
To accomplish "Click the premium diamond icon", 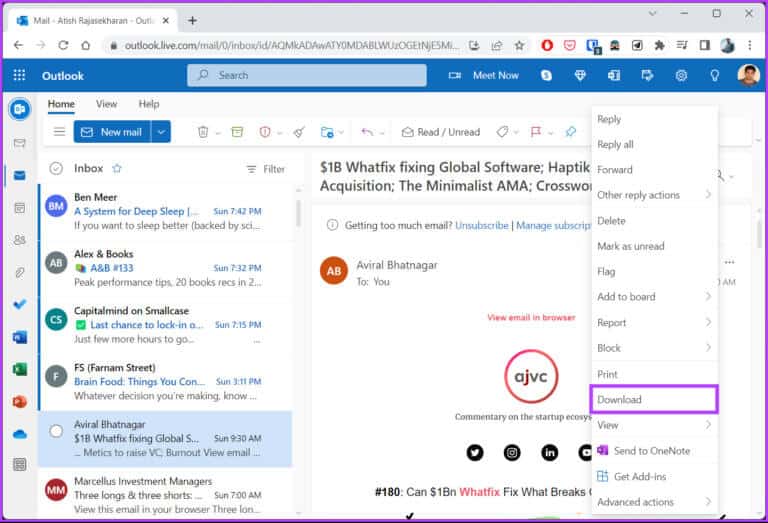I will pyautogui.click(x=580, y=75).
